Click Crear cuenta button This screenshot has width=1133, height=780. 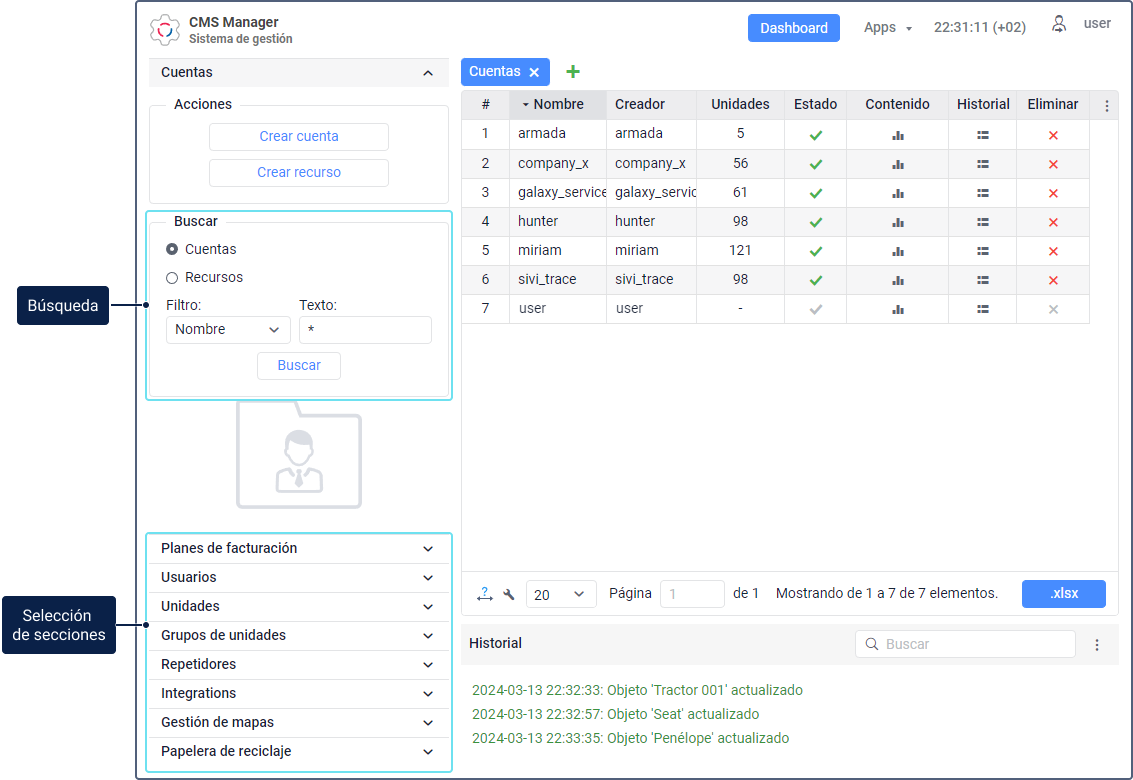[298, 137]
